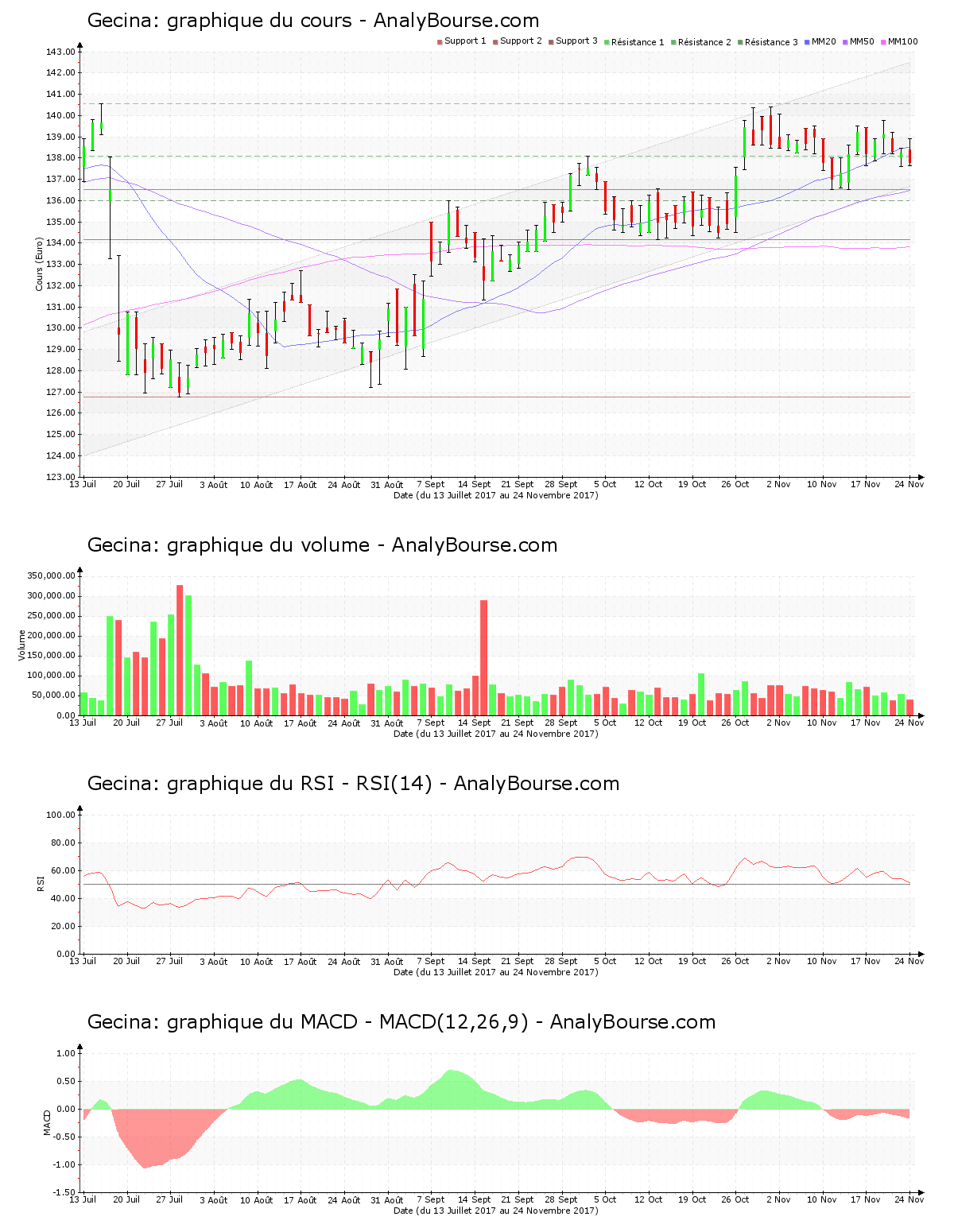Viewport: 954px width, 1232px height.
Task: Click '13 Juil' on the price chart axis
Action: 83,484
